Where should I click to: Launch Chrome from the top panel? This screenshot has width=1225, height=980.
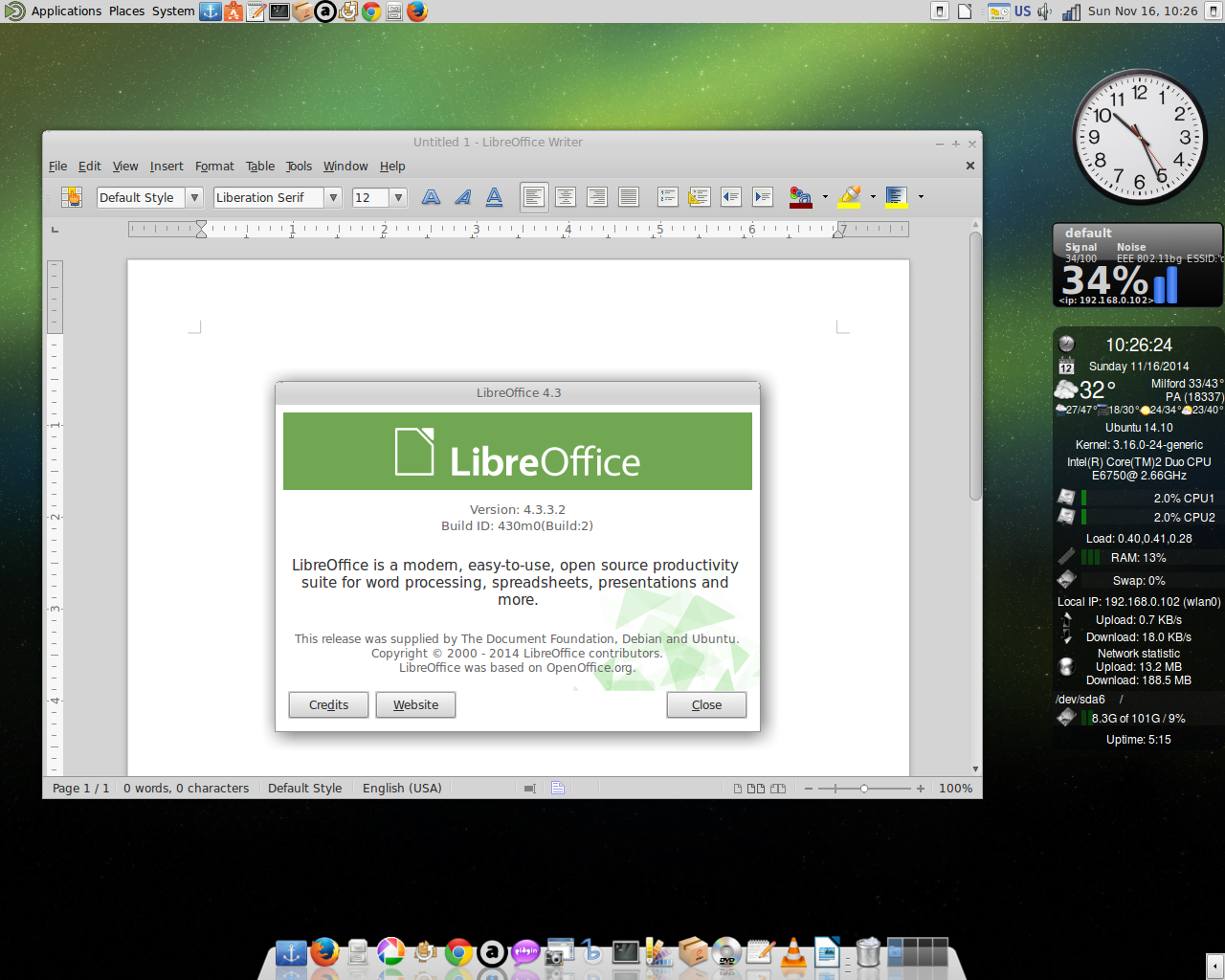(x=371, y=11)
